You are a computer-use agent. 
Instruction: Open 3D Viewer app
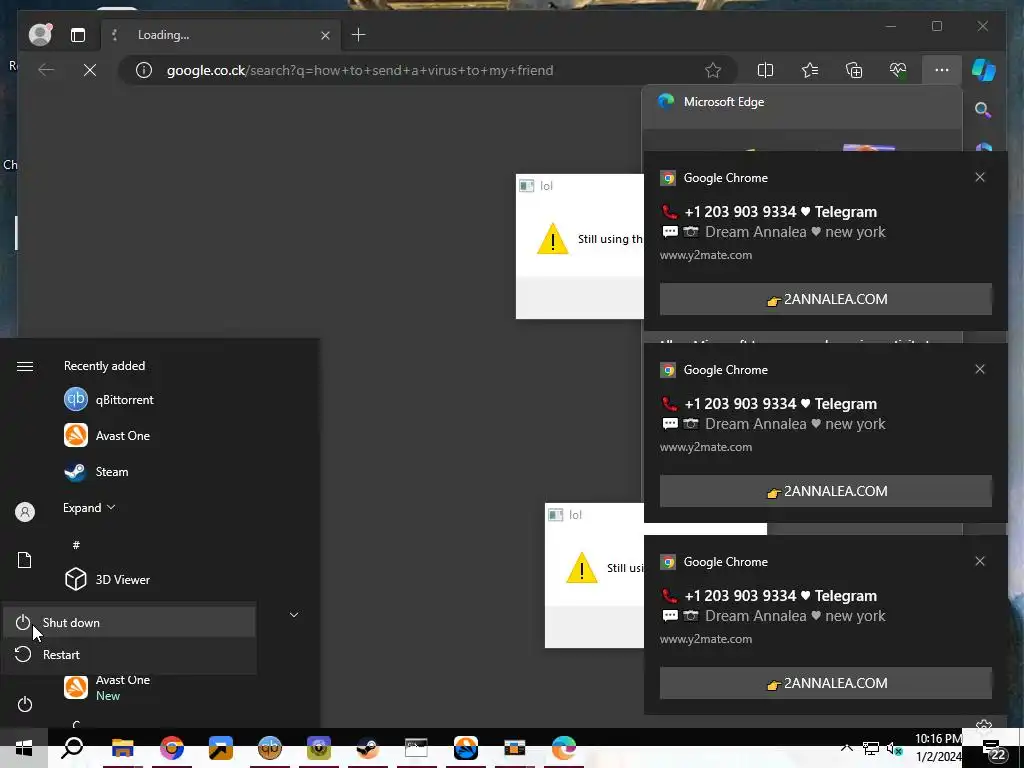click(x=107, y=579)
